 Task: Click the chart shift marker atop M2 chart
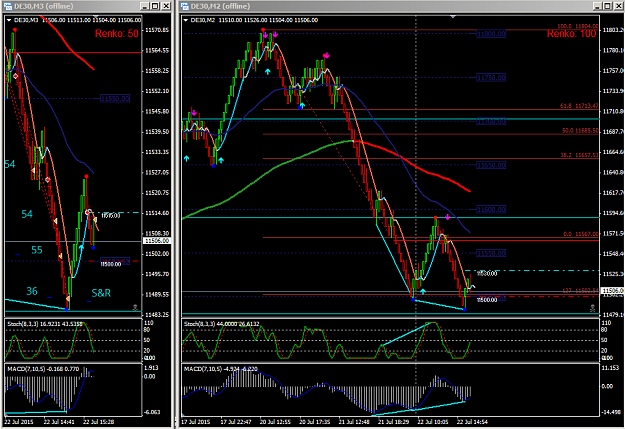[452, 17]
